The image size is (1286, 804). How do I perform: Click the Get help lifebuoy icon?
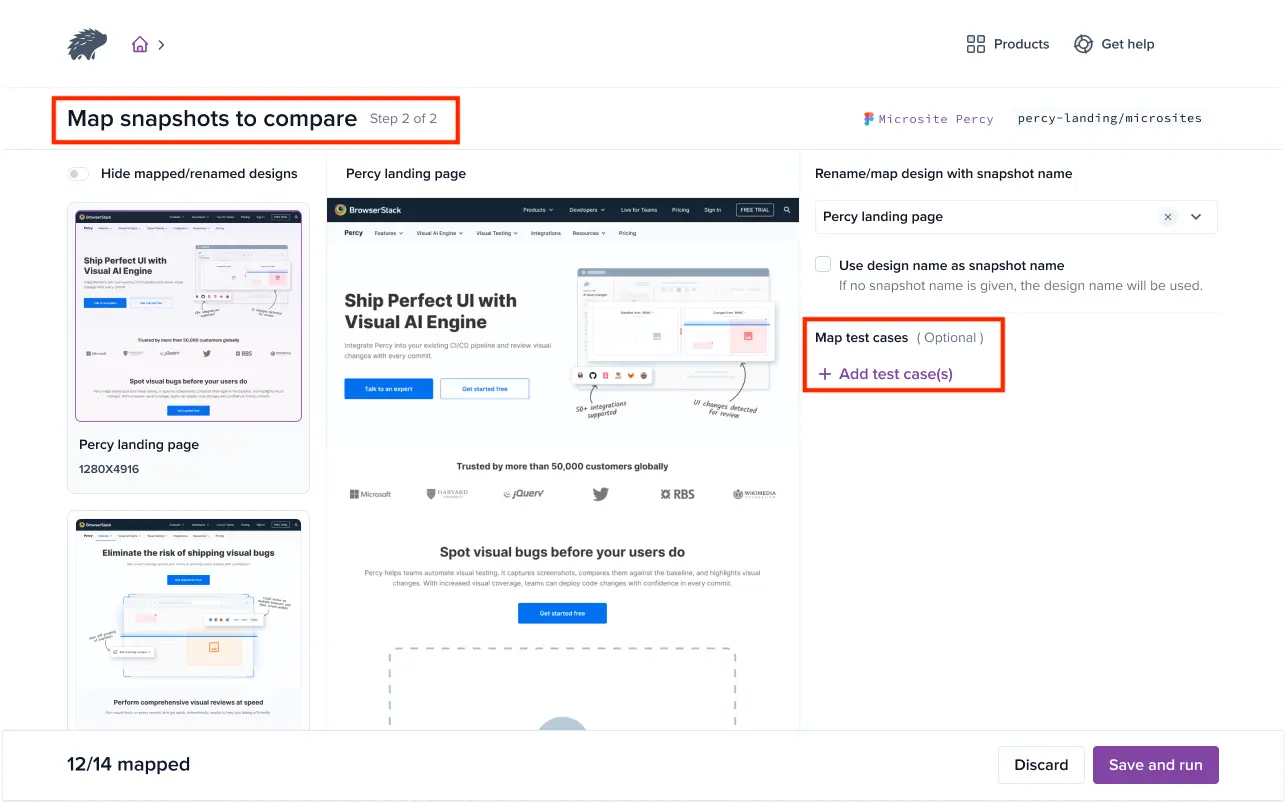pos(1083,44)
